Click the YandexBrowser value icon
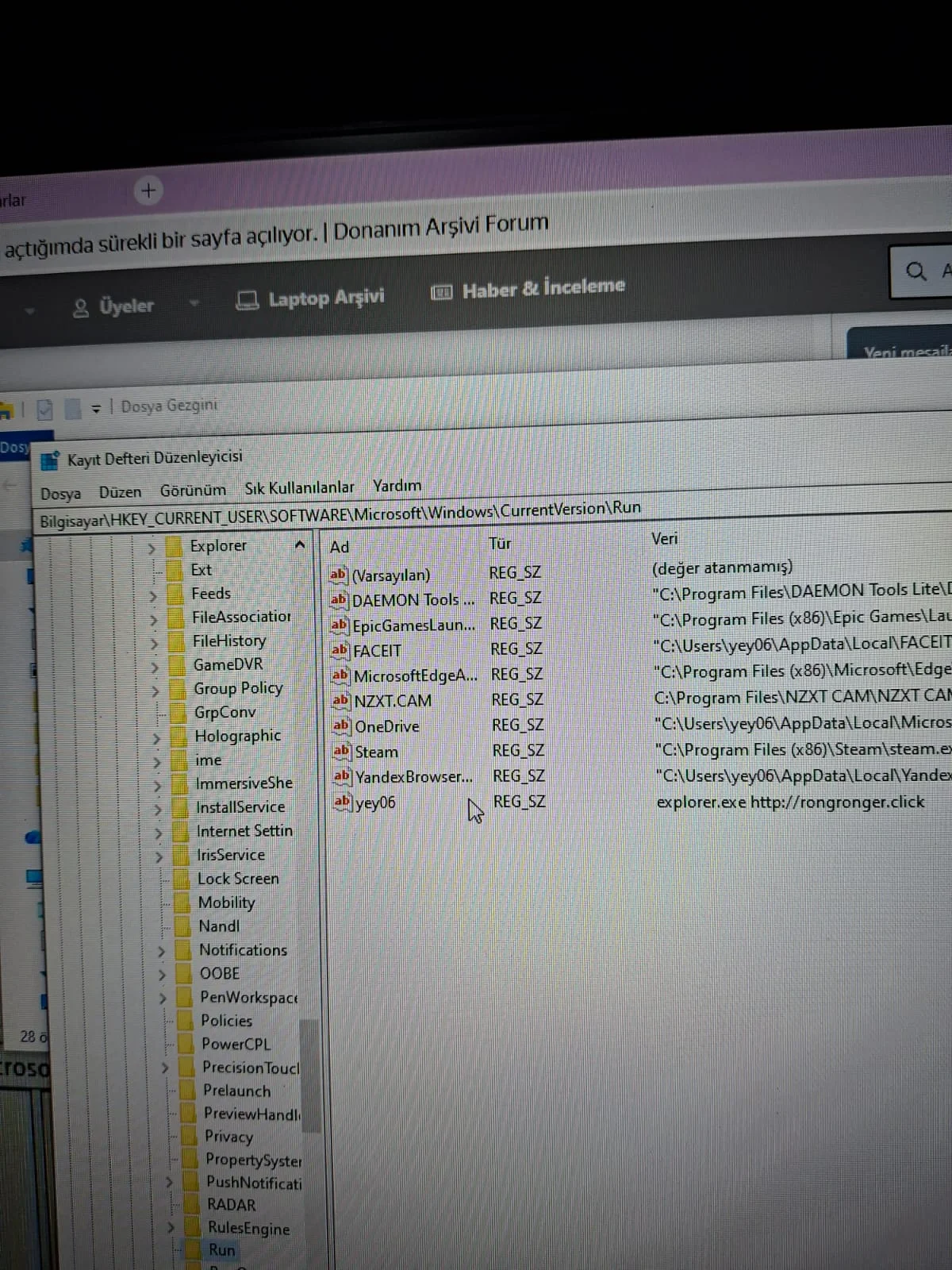 343,777
